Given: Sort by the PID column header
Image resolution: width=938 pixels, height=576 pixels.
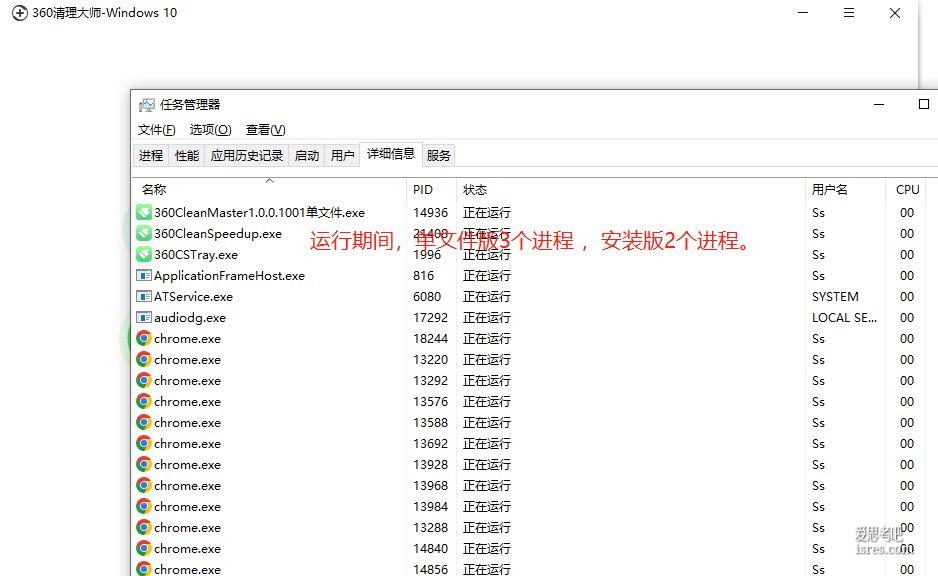Looking at the screenshot, I should pos(431,190).
